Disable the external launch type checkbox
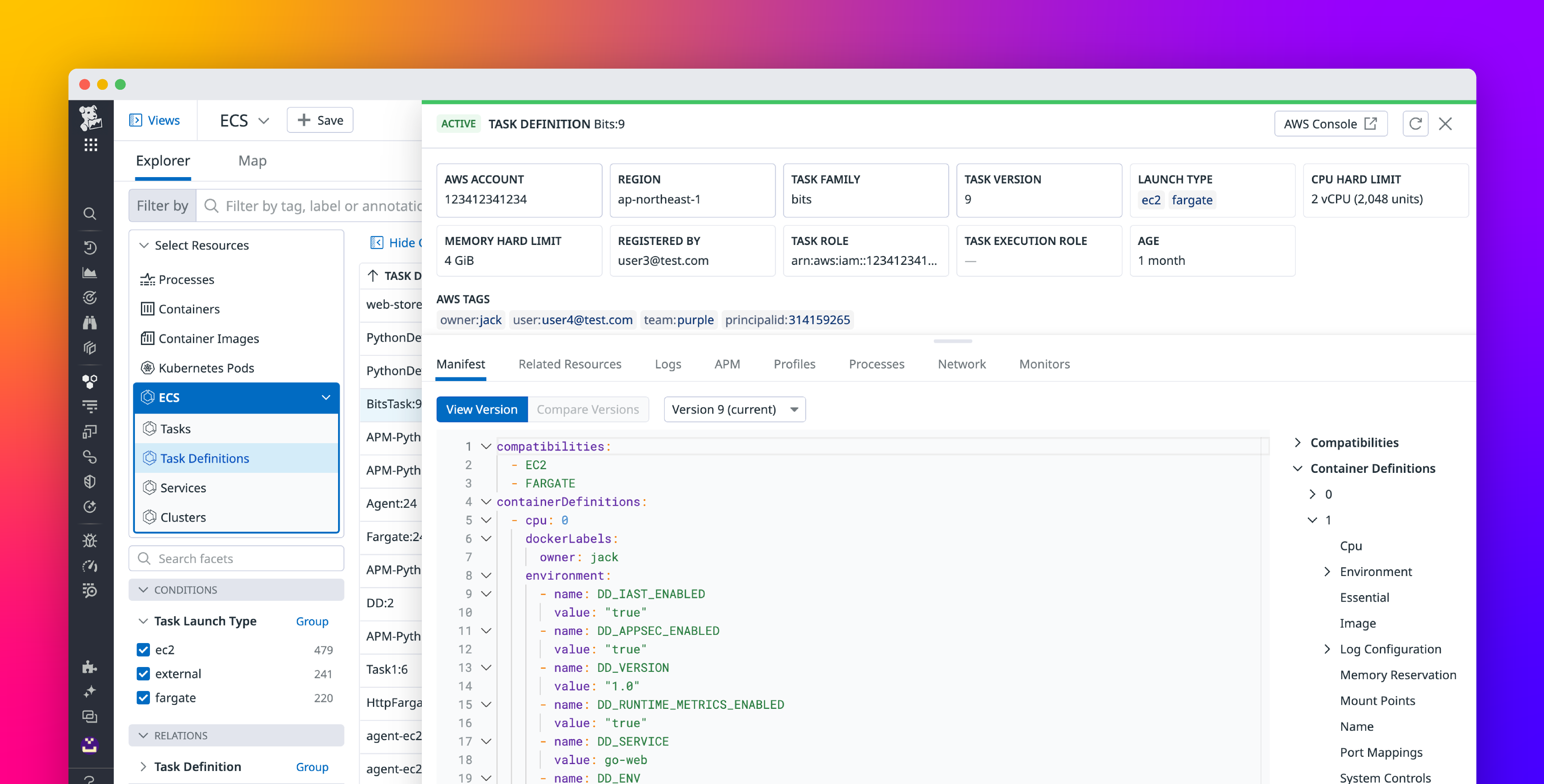This screenshot has height=784, width=1544. 143,674
